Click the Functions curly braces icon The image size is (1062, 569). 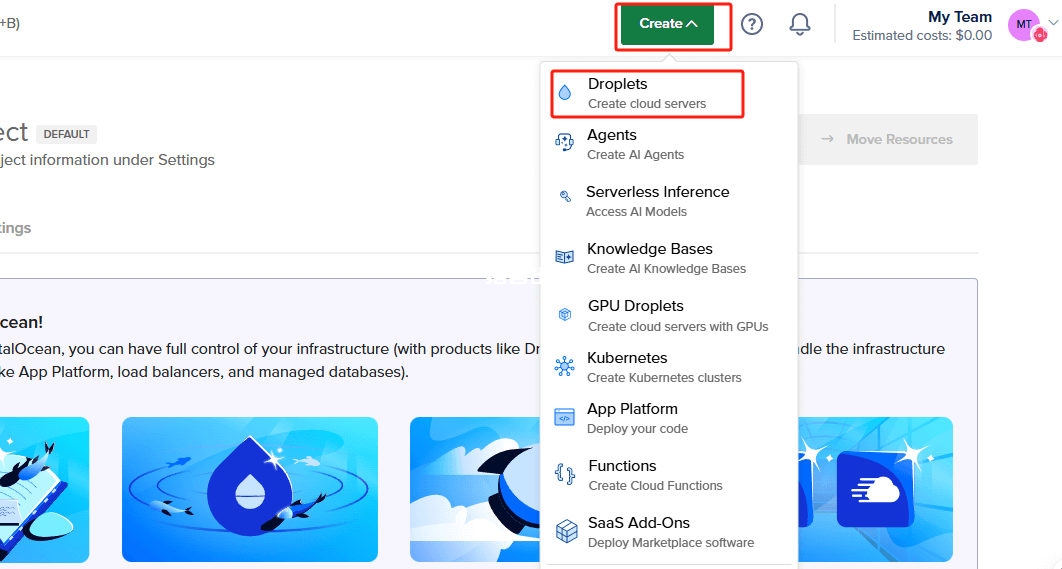tap(564, 473)
